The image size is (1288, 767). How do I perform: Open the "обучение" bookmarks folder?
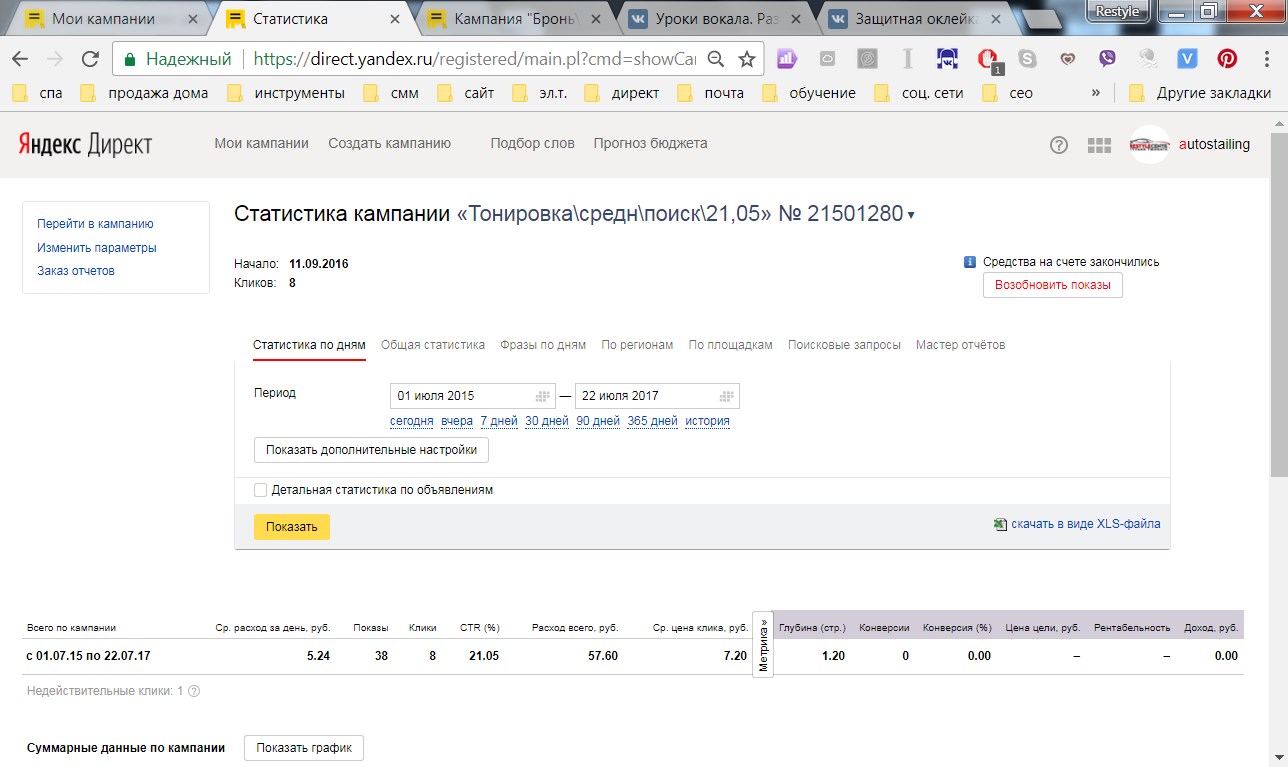pos(809,93)
